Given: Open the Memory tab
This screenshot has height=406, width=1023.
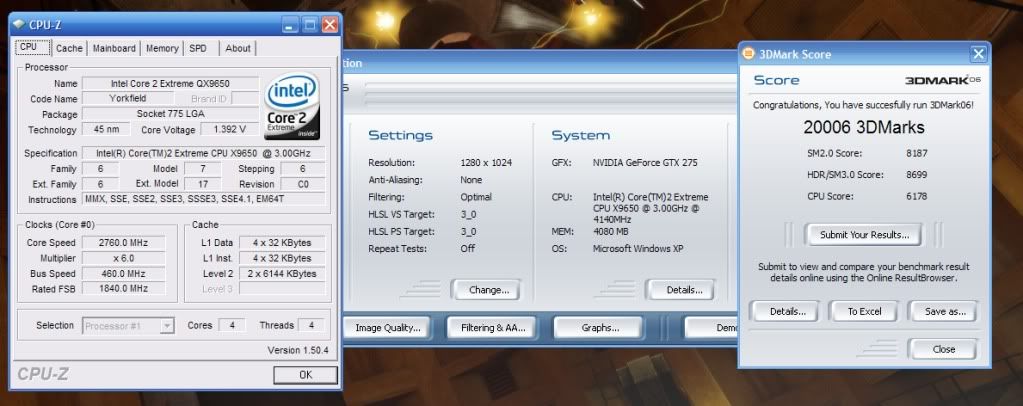Looking at the screenshot, I should (162, 48).
